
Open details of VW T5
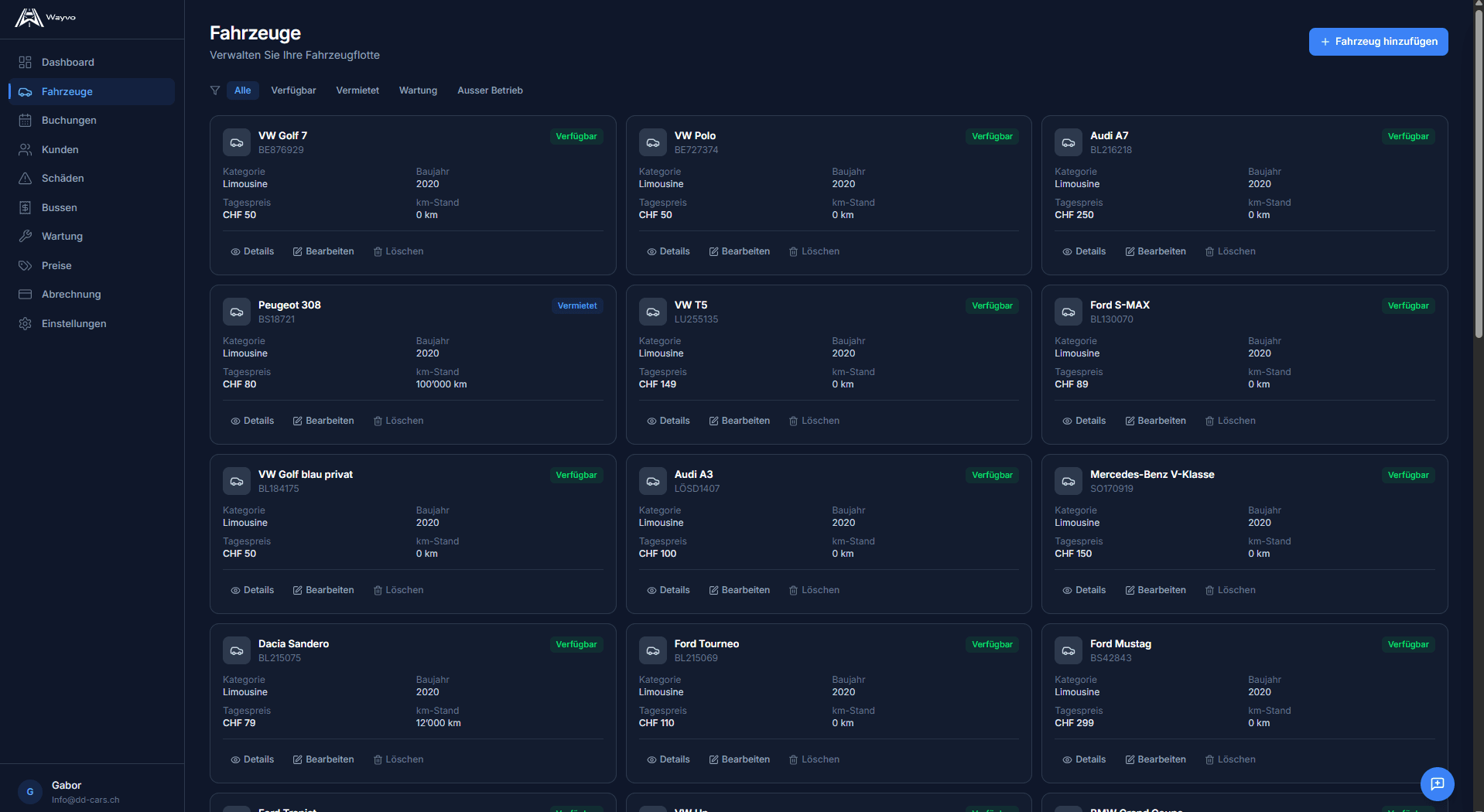[x=668, y=421]
